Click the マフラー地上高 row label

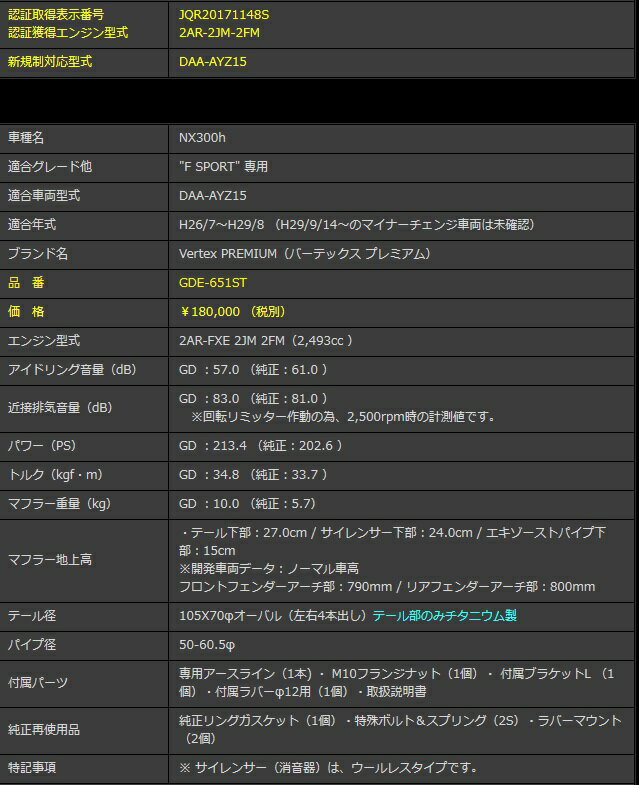[x=50, y=560]
